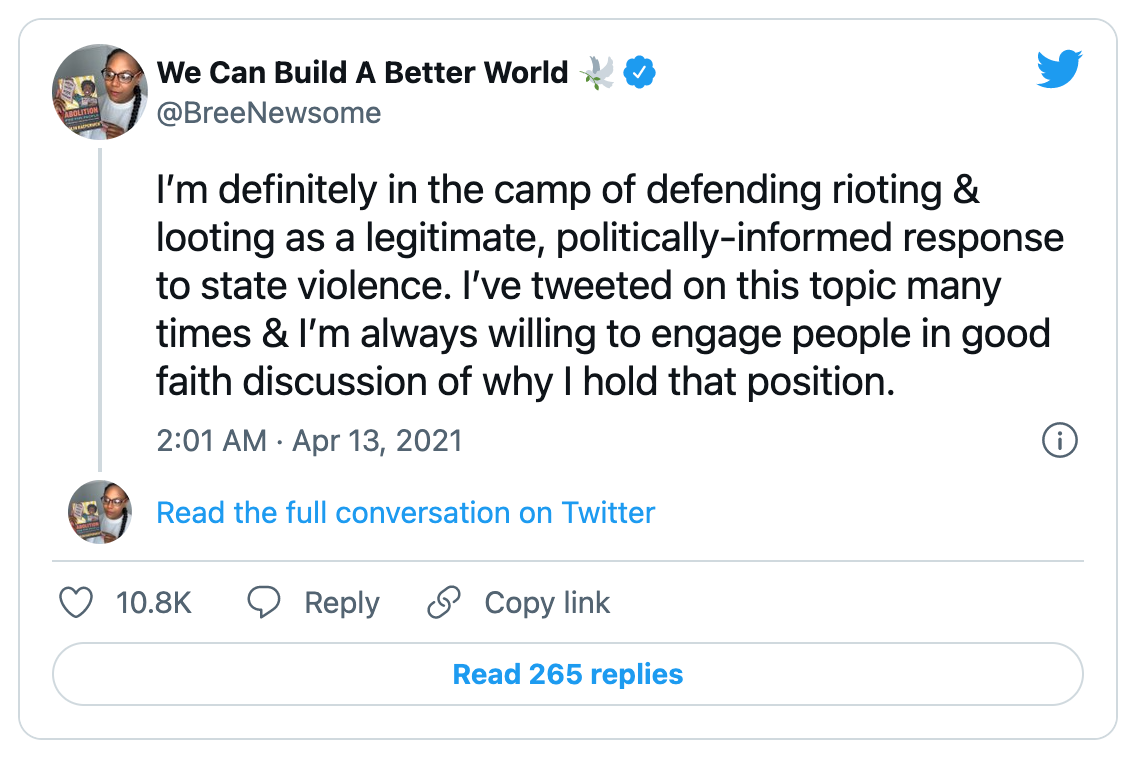This screenshot has height=758, width=1136.
Task: Click the dove emoji beside the name
Action: pos(596,73)
